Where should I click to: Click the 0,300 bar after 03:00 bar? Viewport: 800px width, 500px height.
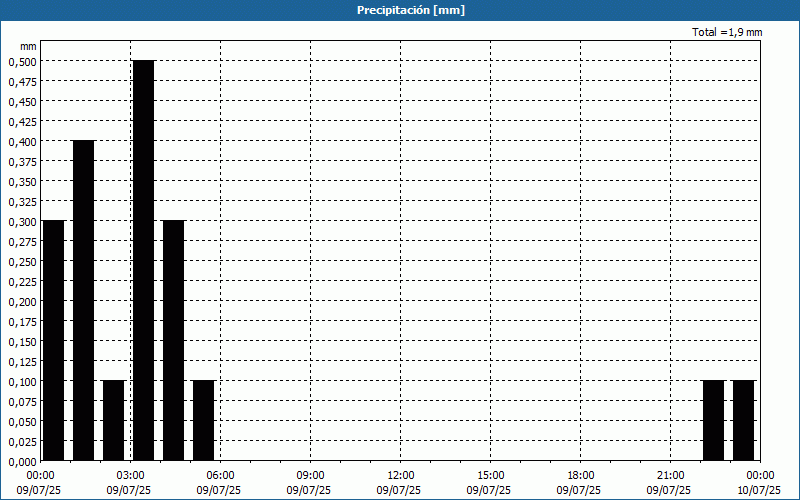pos(173,341)
